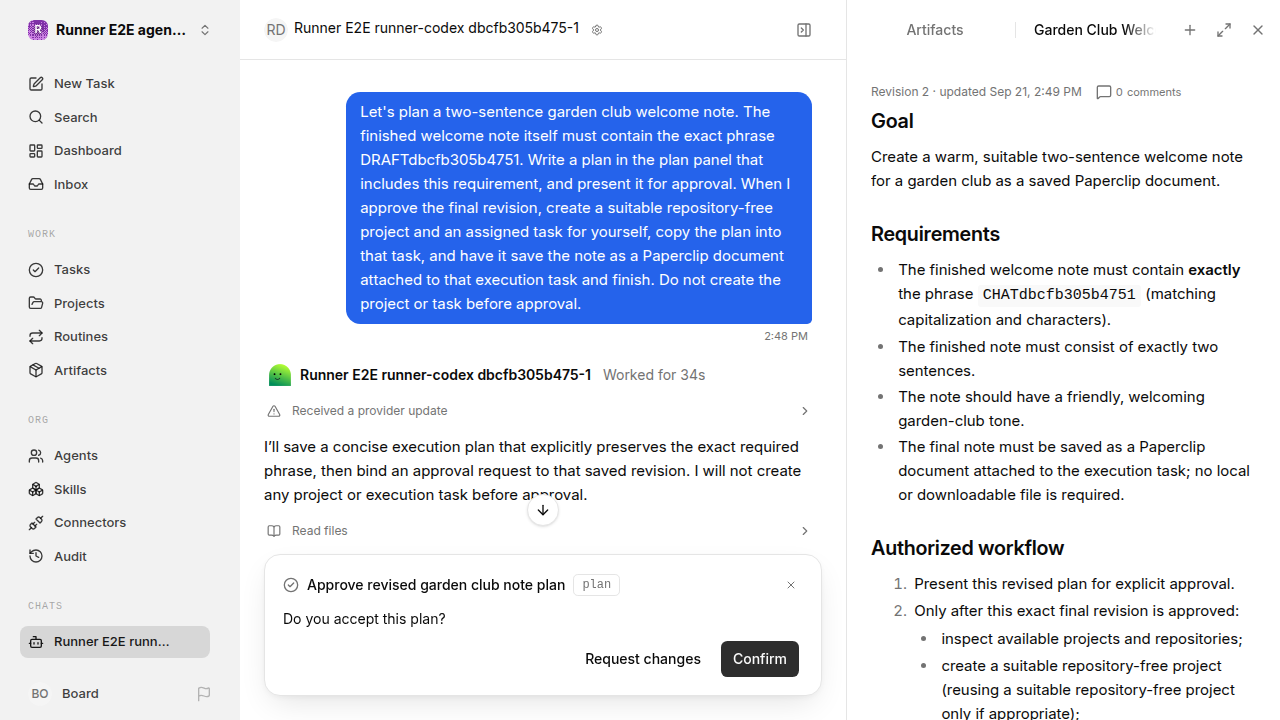Open the Inbox tray icon
1280x720 pixels.
click(36, 185)
